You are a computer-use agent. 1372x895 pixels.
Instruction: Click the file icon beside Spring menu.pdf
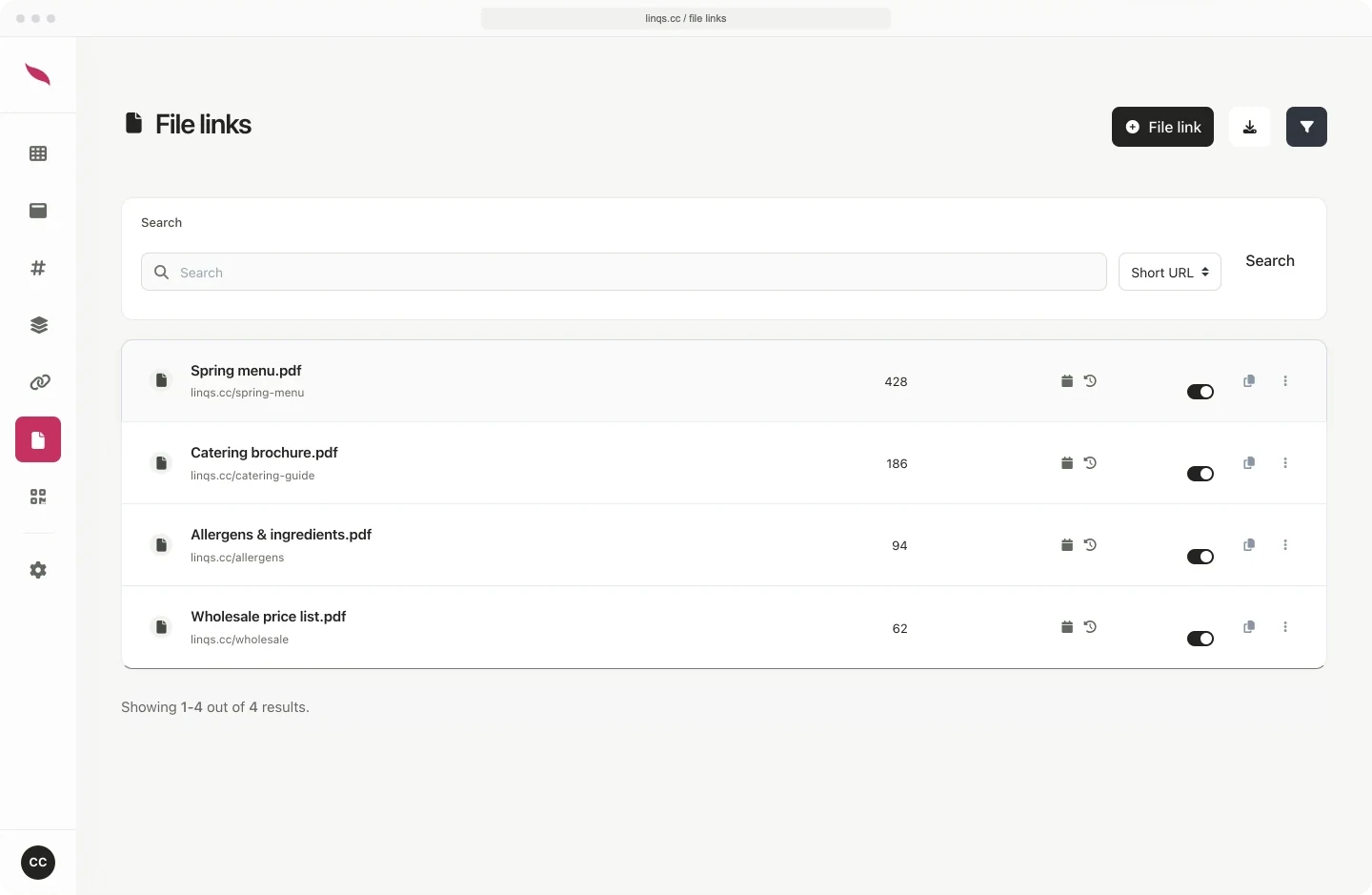click(x=161, y=380)
